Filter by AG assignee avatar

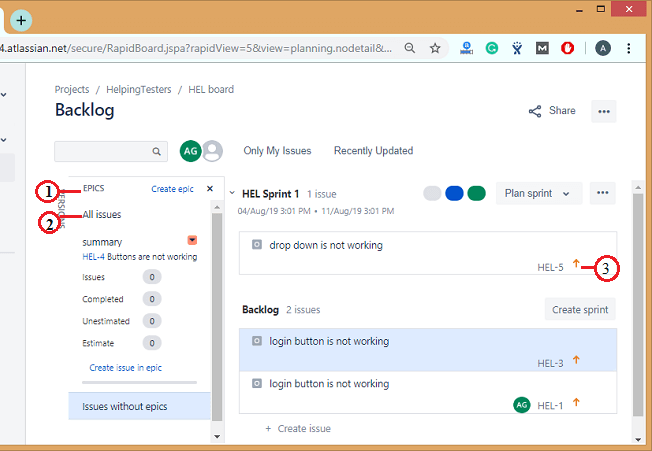tap(190, 151)
